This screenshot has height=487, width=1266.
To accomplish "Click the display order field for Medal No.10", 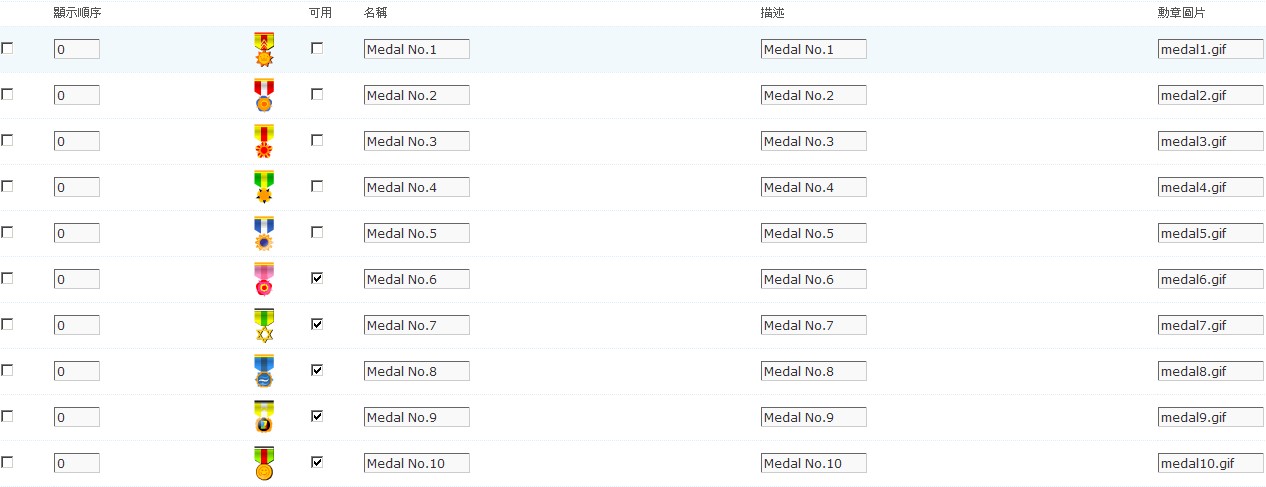I will (x=77, y=463).
